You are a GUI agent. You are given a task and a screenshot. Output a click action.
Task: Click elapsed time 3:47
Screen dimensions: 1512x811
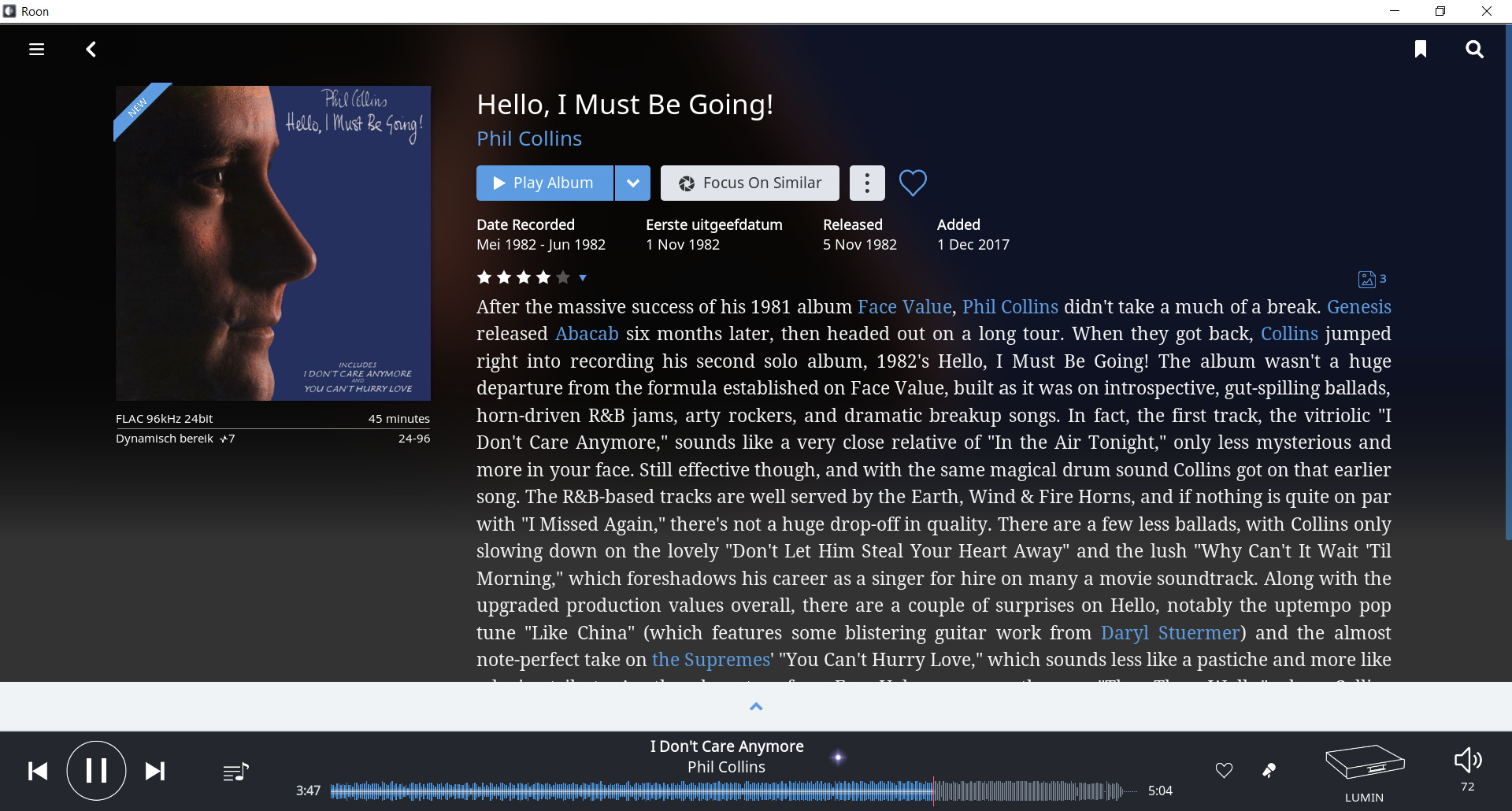pos(308,791)
